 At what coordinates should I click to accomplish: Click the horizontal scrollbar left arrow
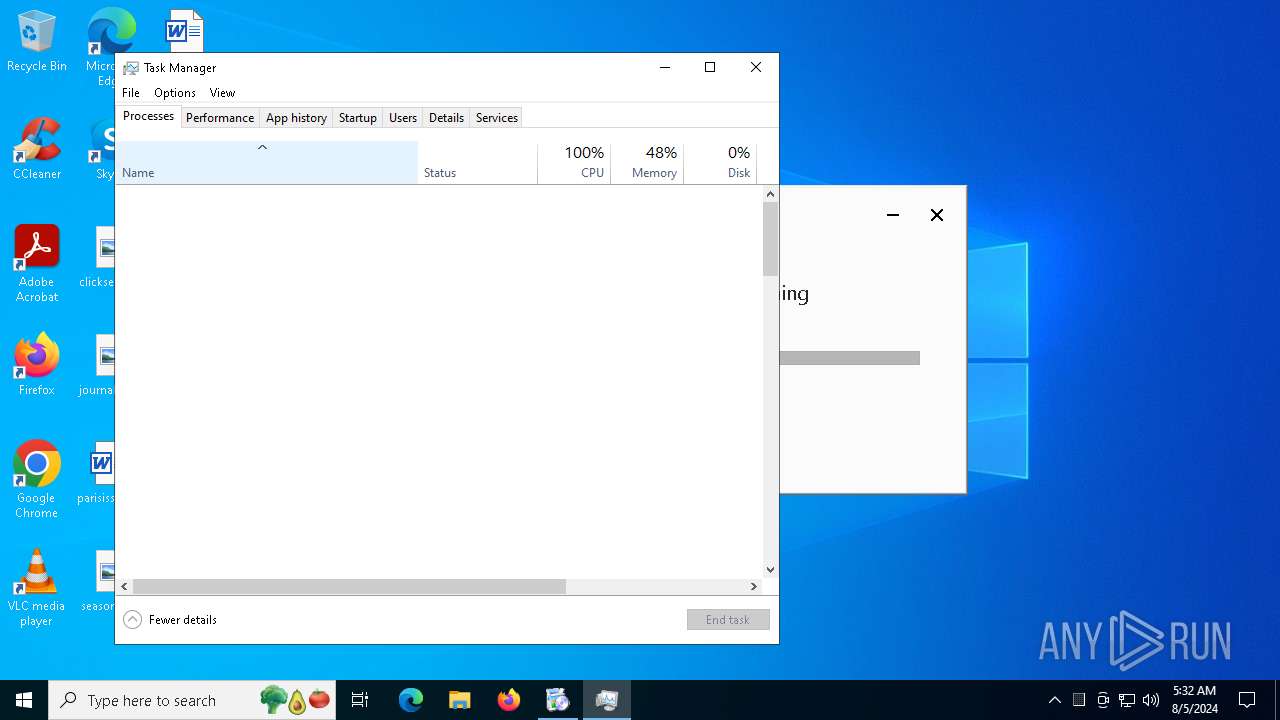pos(124,587)
